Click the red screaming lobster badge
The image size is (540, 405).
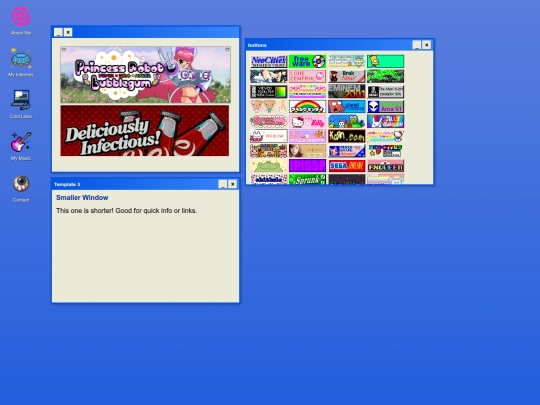(346, 106)
